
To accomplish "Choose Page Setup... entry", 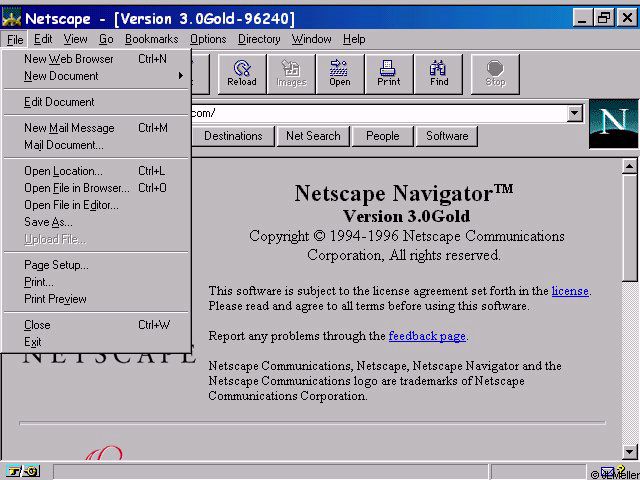I will click(97, 265).
